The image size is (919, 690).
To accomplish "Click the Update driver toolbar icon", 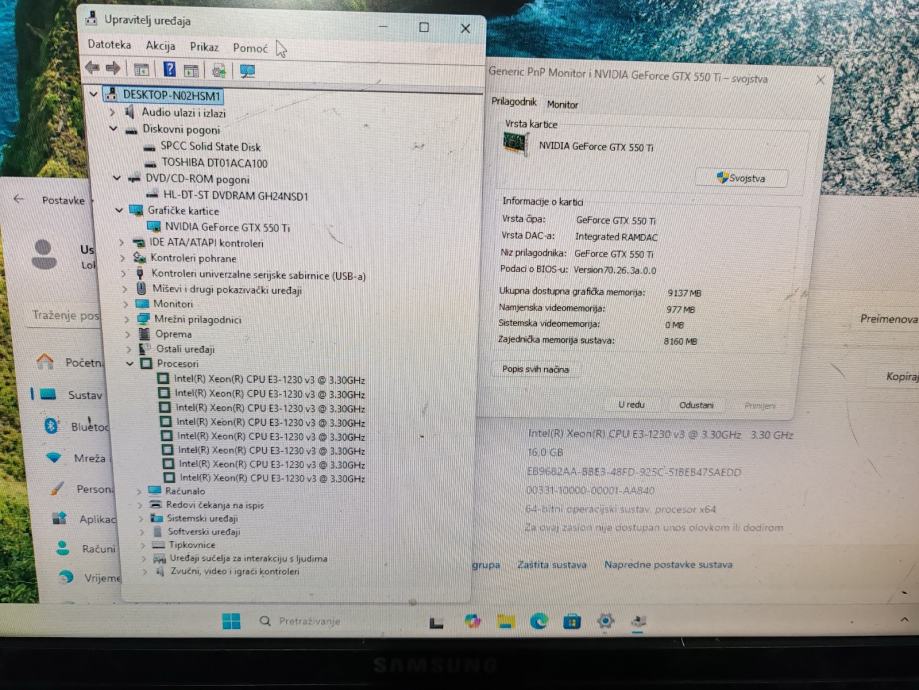I will 219,71.
